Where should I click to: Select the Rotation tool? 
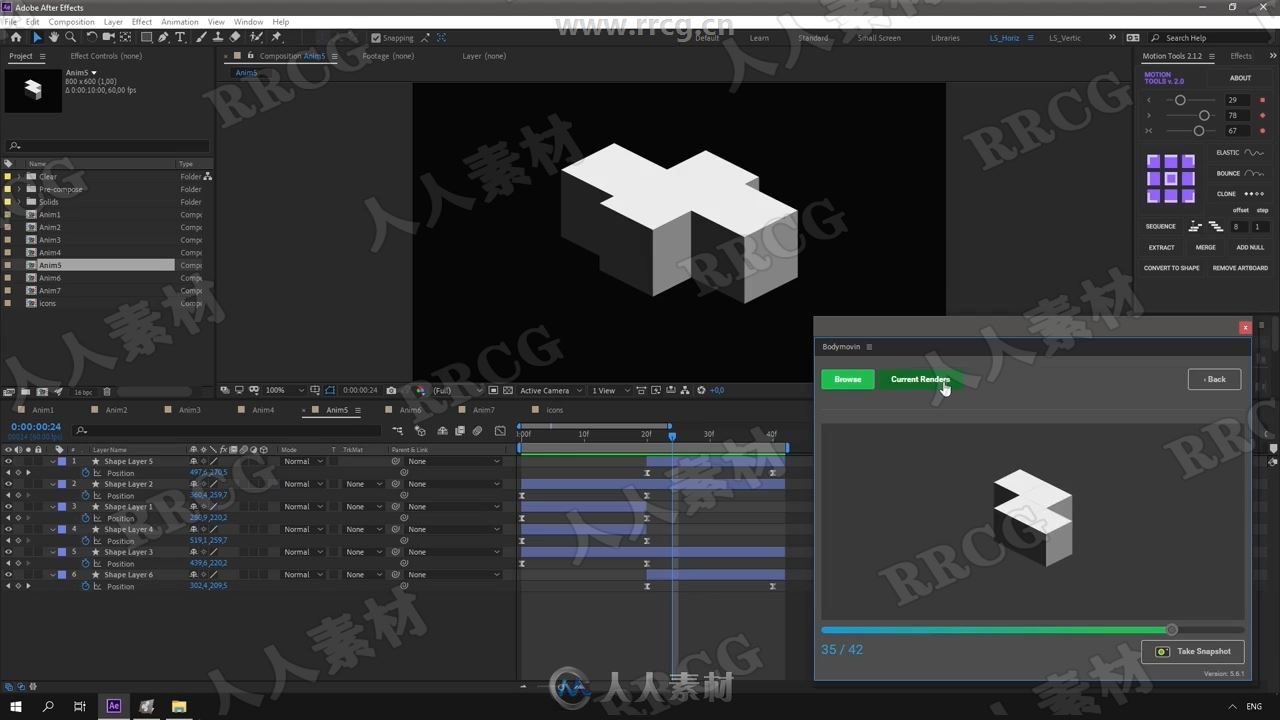pos(91,37)
